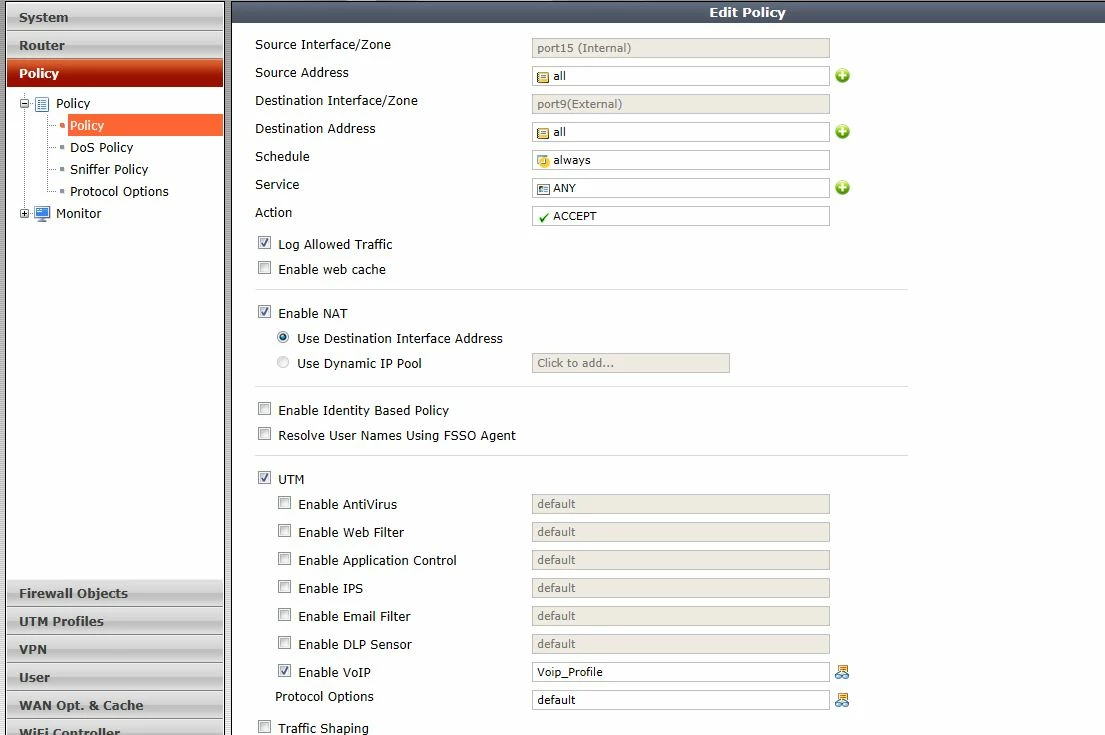Open the System menu section
Screen dimensions: 1105x735
coord(115,18)
